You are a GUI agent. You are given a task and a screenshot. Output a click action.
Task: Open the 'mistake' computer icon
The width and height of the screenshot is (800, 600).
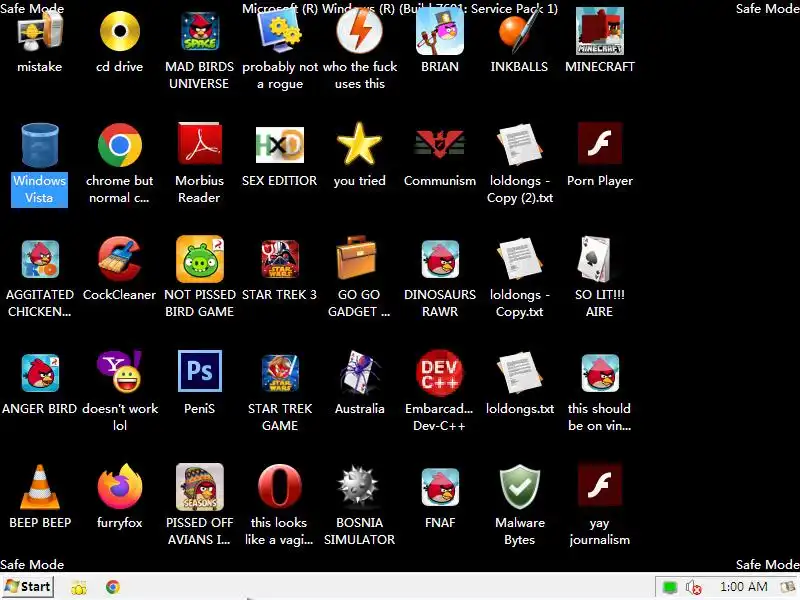(40, 32)
